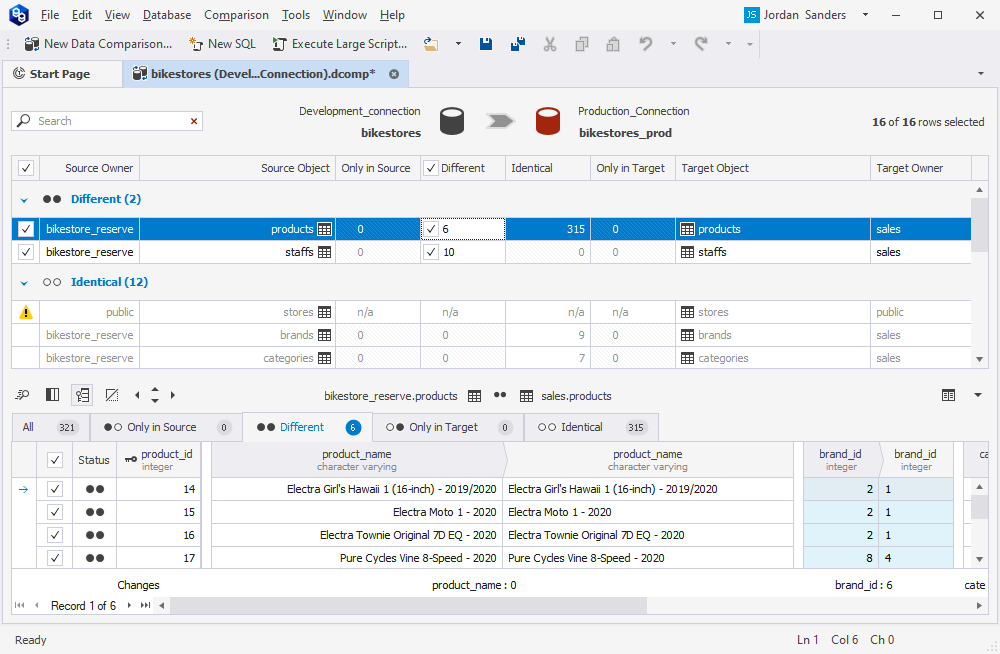1000x654 pixels.
Task: Click the Redo arrow icon
Action: coord(701,44)
